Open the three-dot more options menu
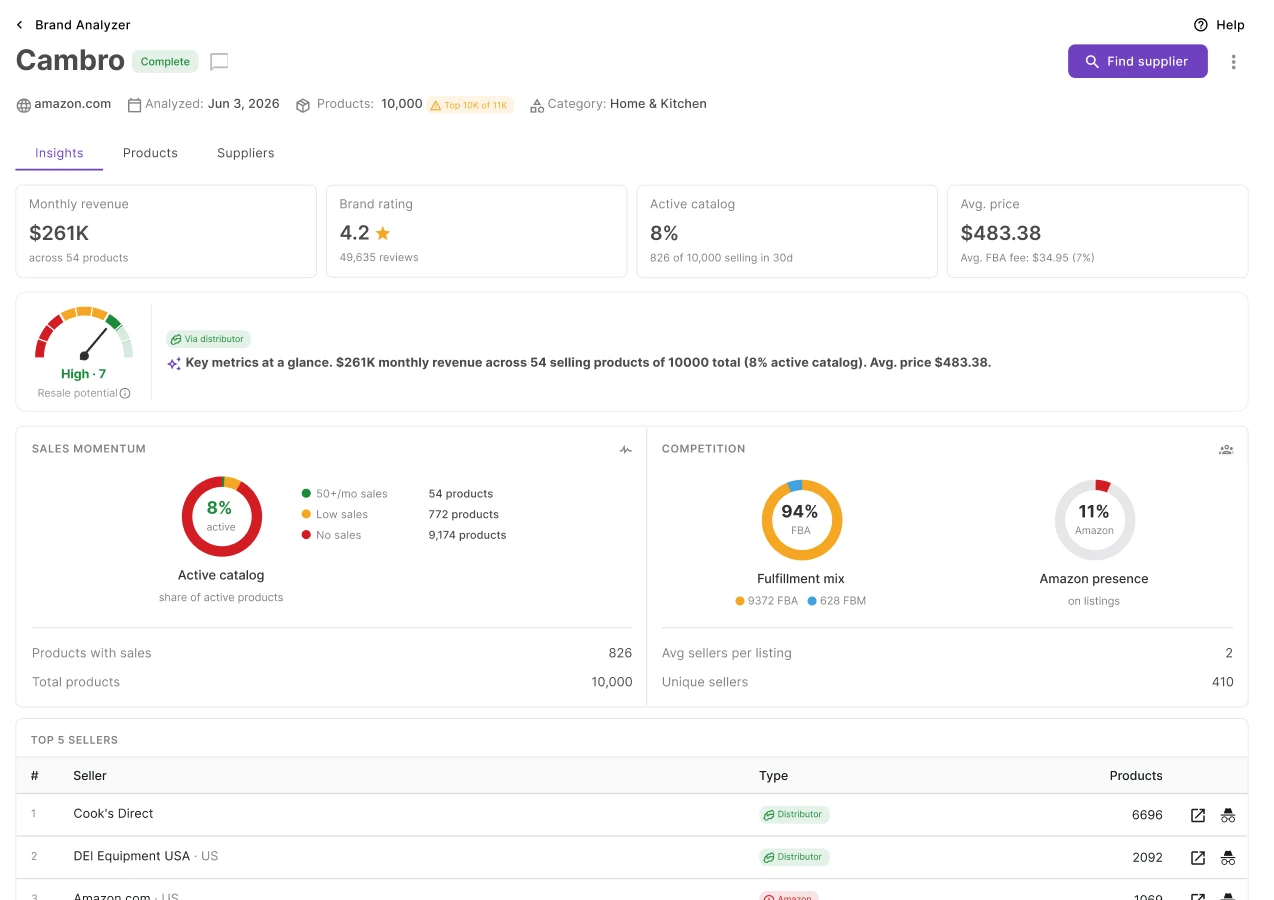Viewport: 1274px width, 900px height. 1233,62
